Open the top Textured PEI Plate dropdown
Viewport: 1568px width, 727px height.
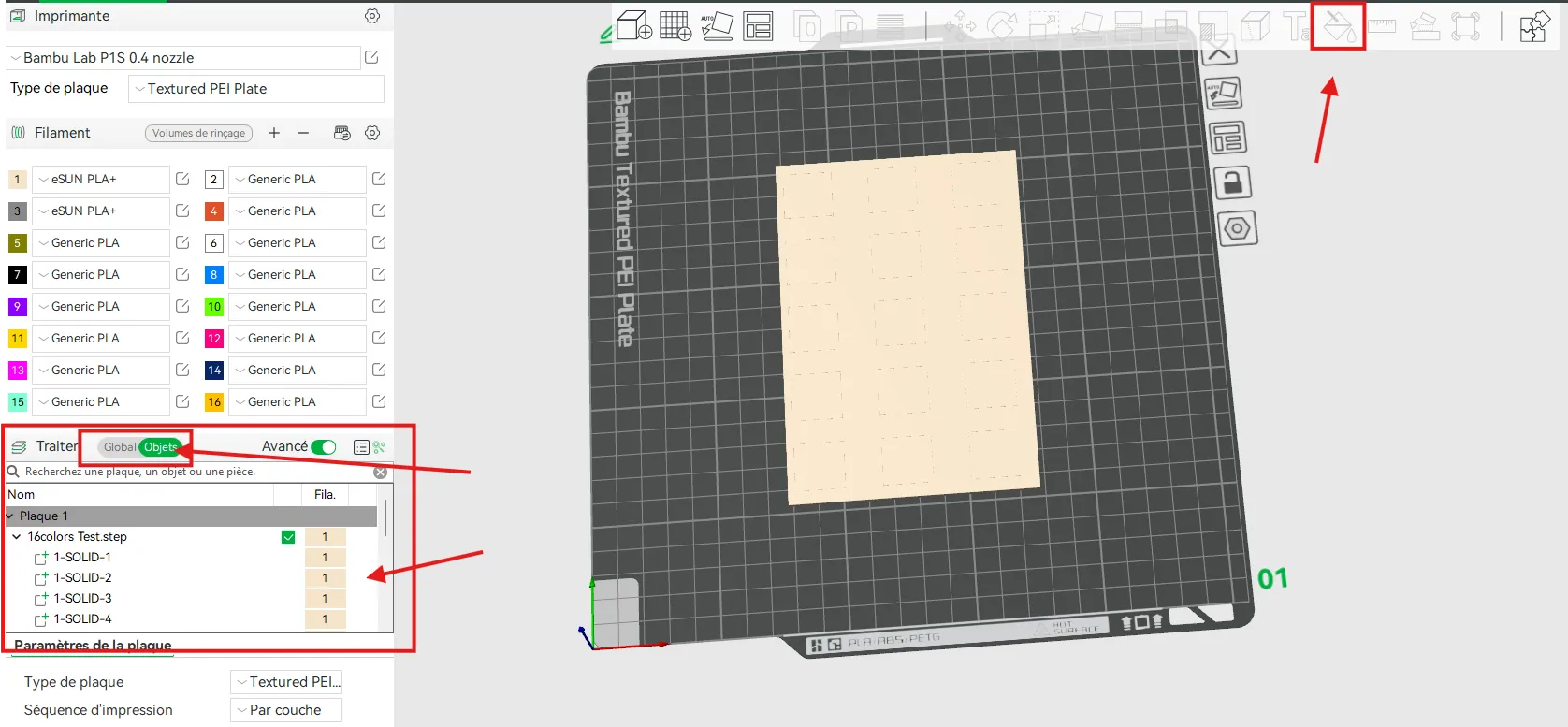click(256, 89)
